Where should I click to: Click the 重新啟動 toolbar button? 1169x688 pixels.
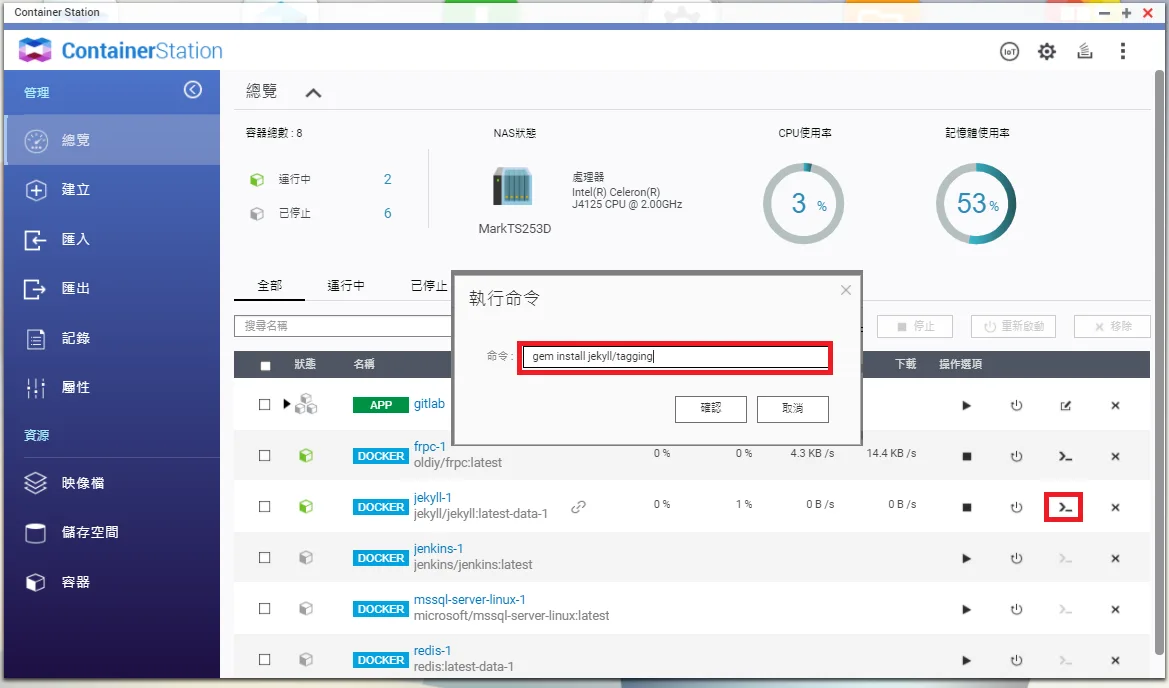(x=1013, y=326)
